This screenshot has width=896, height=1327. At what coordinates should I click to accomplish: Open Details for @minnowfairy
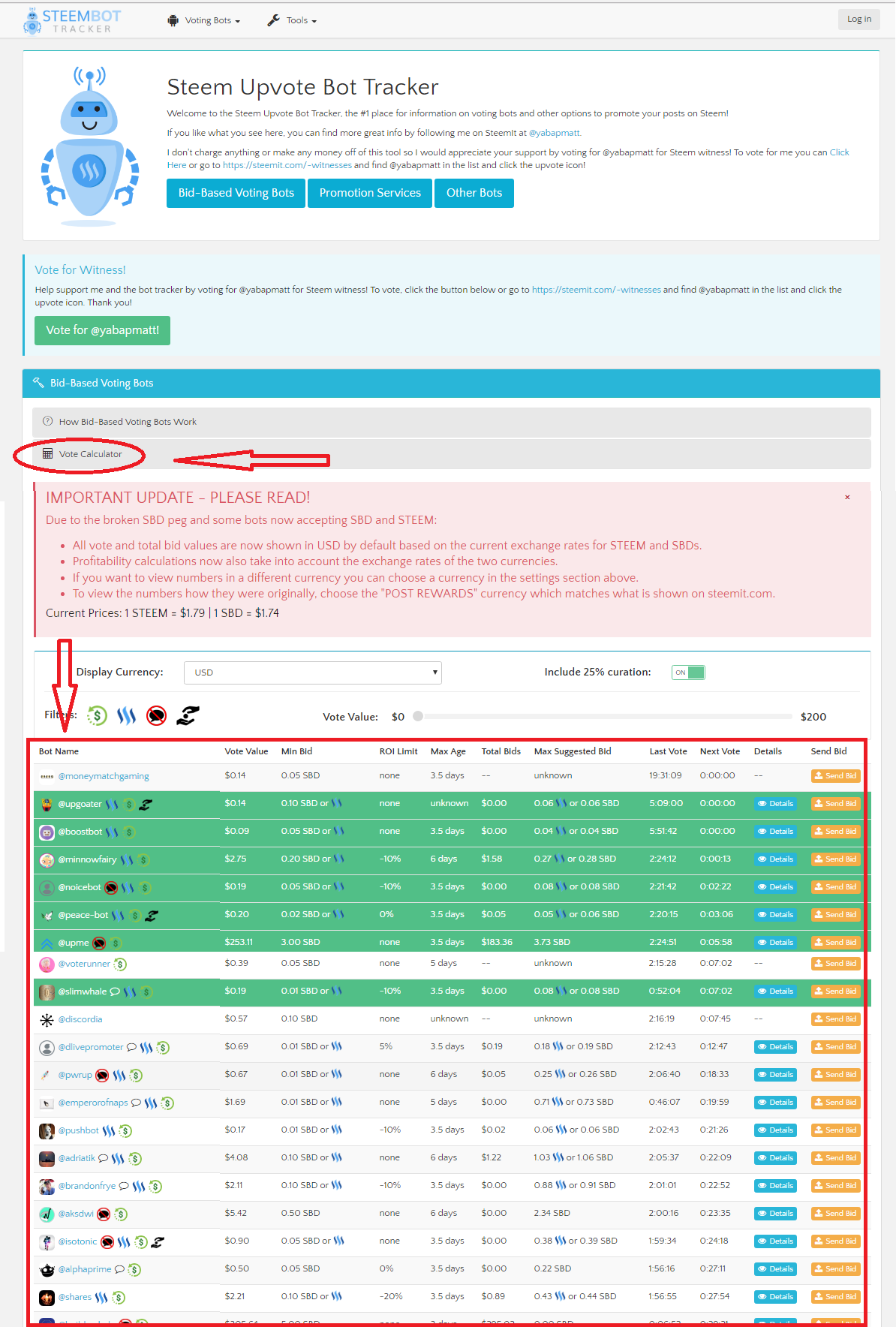pos(775,859)
